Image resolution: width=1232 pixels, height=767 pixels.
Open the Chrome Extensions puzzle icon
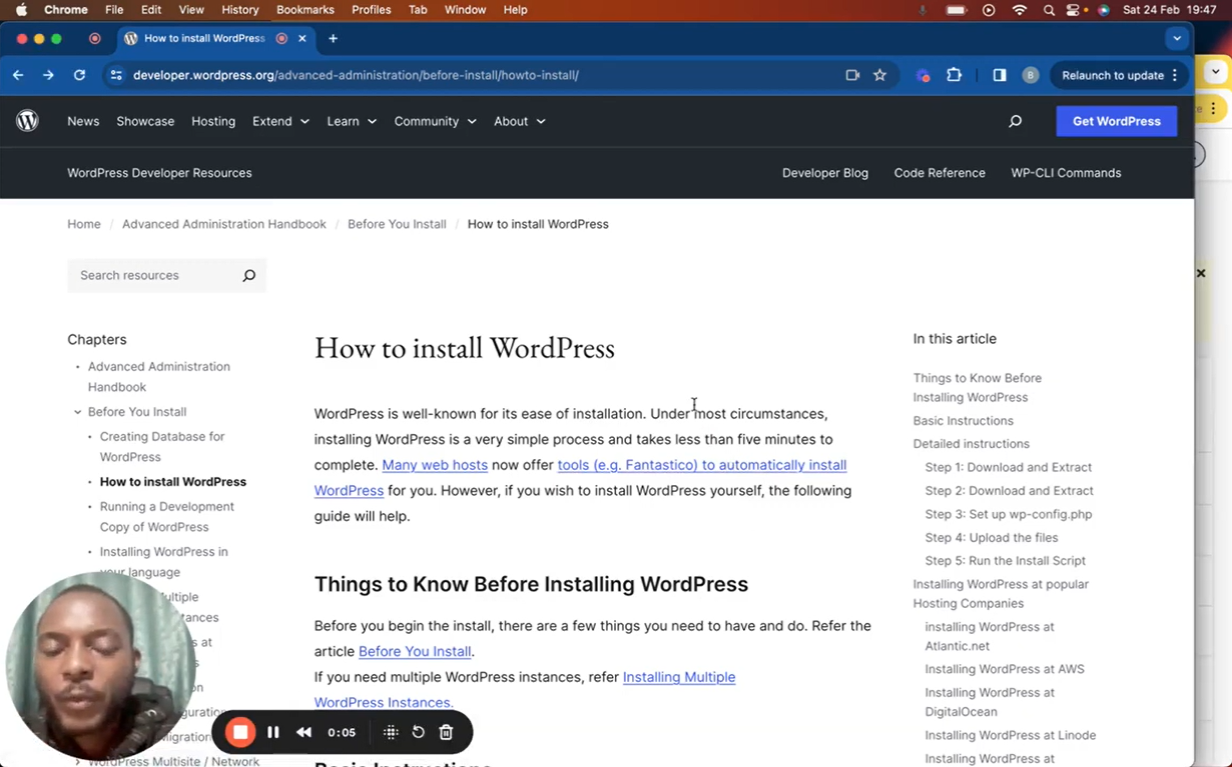tap(954, 75)
